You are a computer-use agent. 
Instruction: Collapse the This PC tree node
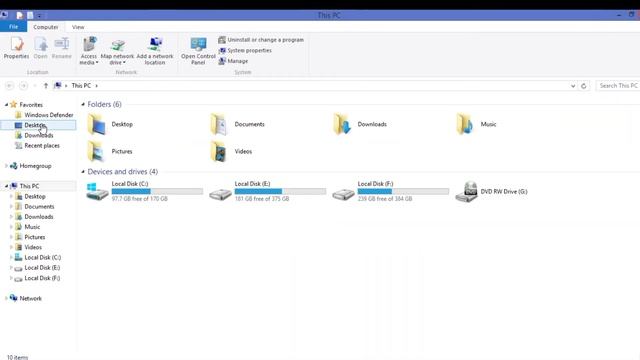coord(7,186)
